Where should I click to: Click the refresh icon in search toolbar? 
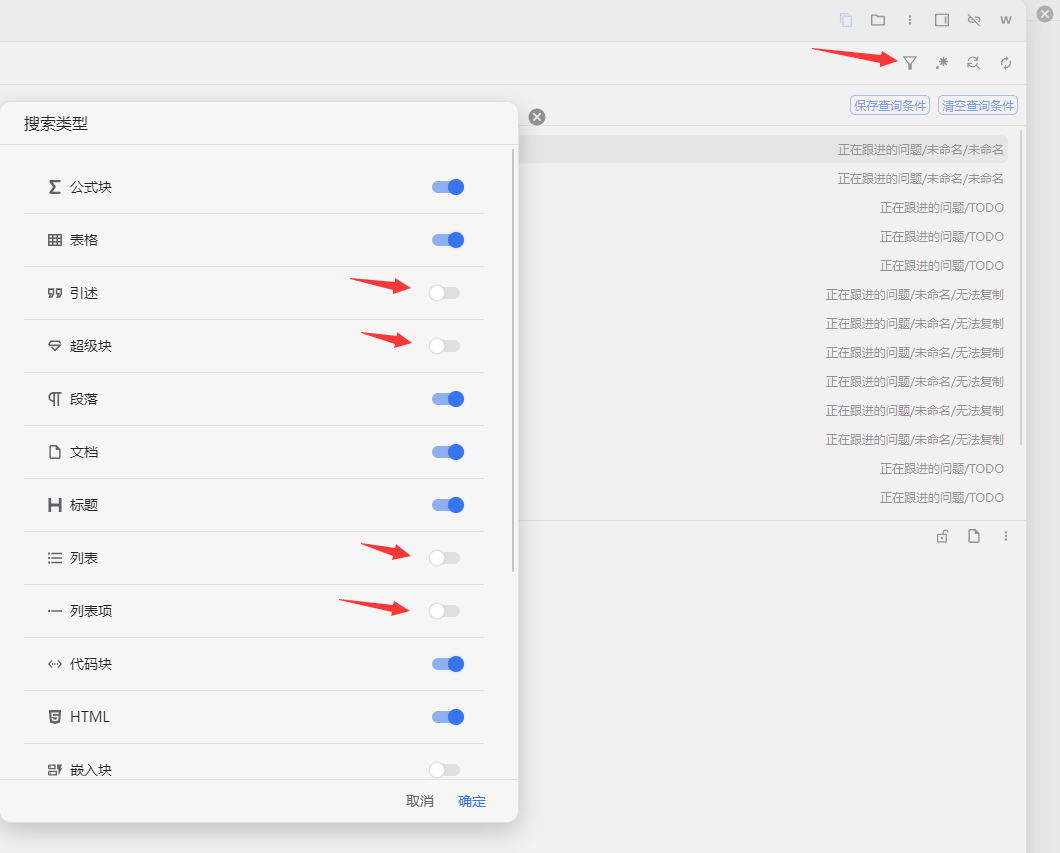[1006, 63]
